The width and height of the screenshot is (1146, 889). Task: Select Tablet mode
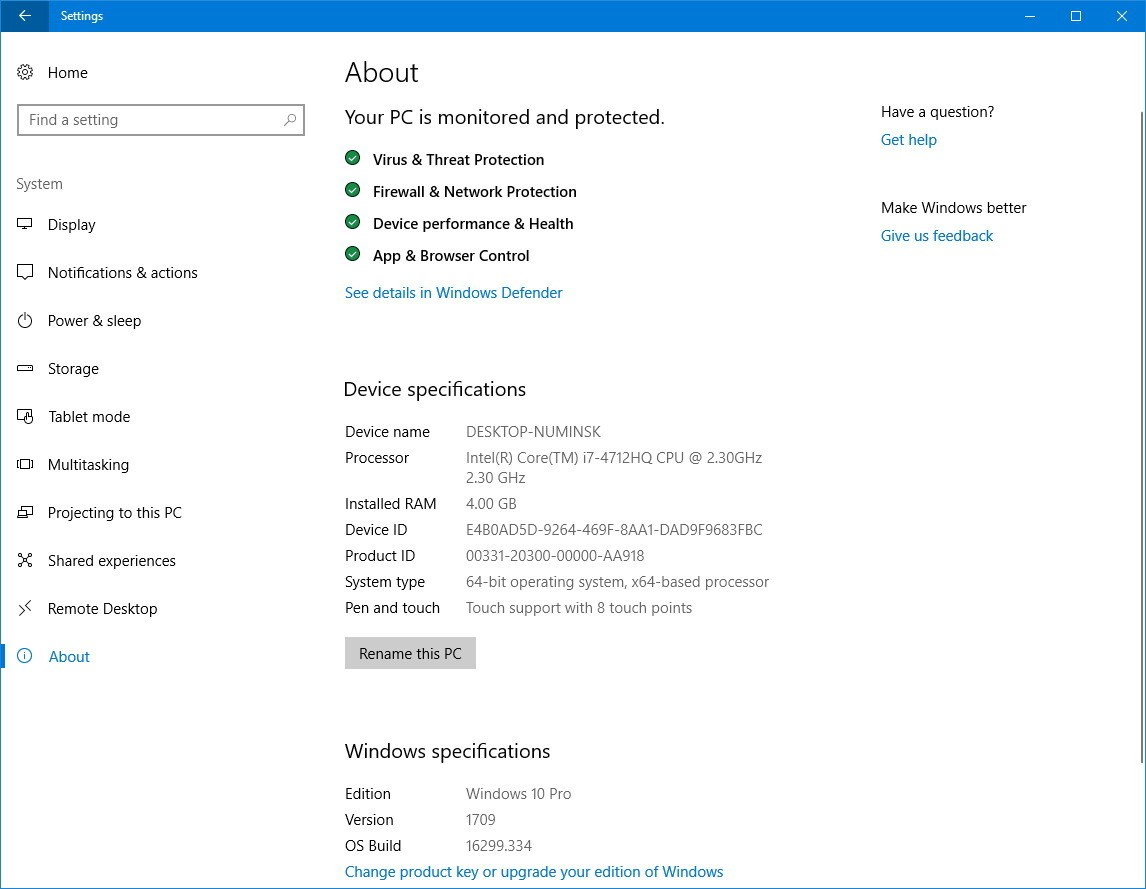(x=89, y=417)
